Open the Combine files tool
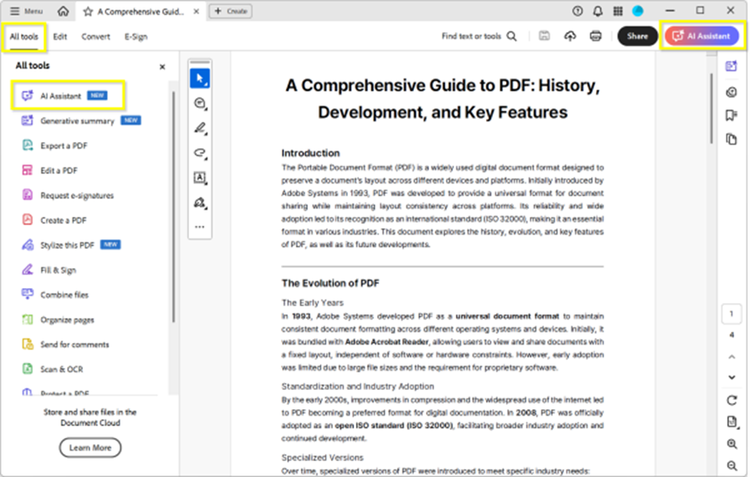 click(x=55, y=295)
